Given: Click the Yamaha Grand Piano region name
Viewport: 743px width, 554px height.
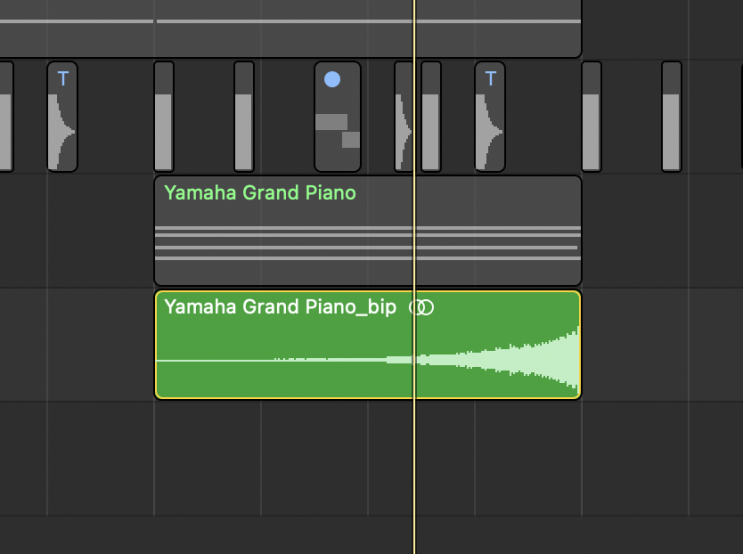Looking at the screenshot, I should 260,193.
